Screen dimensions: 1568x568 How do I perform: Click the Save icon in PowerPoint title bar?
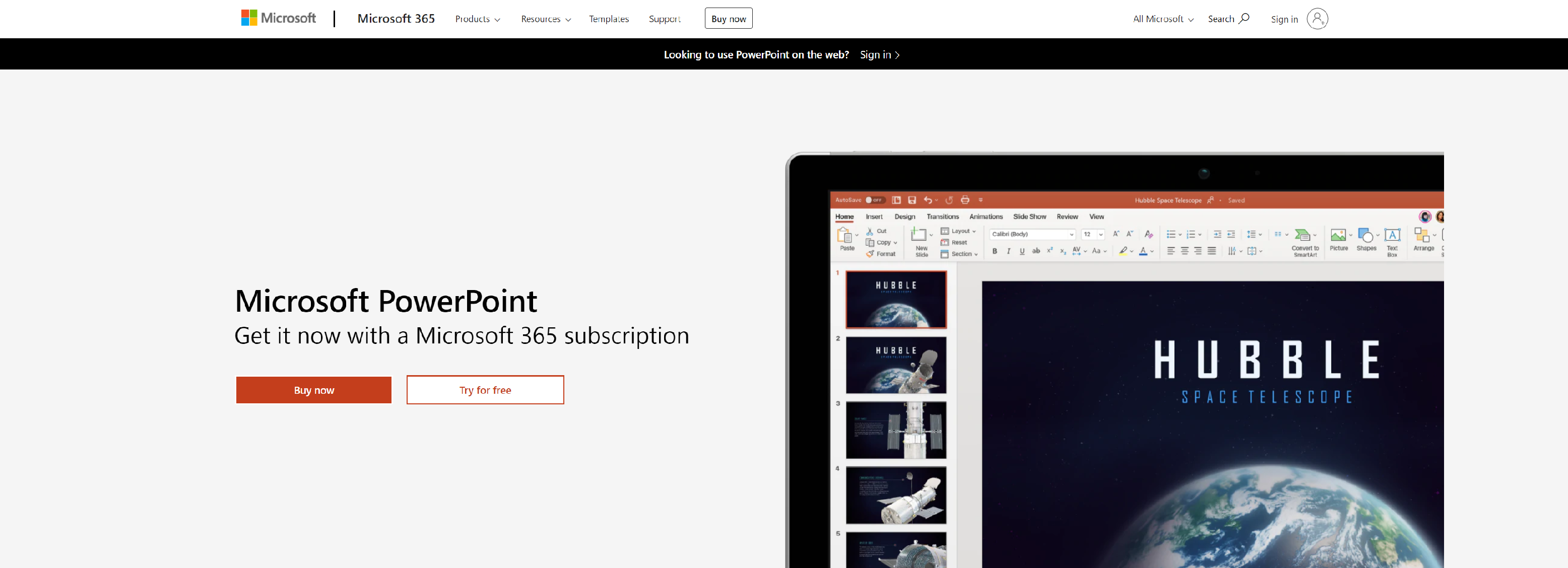(912, 200)
